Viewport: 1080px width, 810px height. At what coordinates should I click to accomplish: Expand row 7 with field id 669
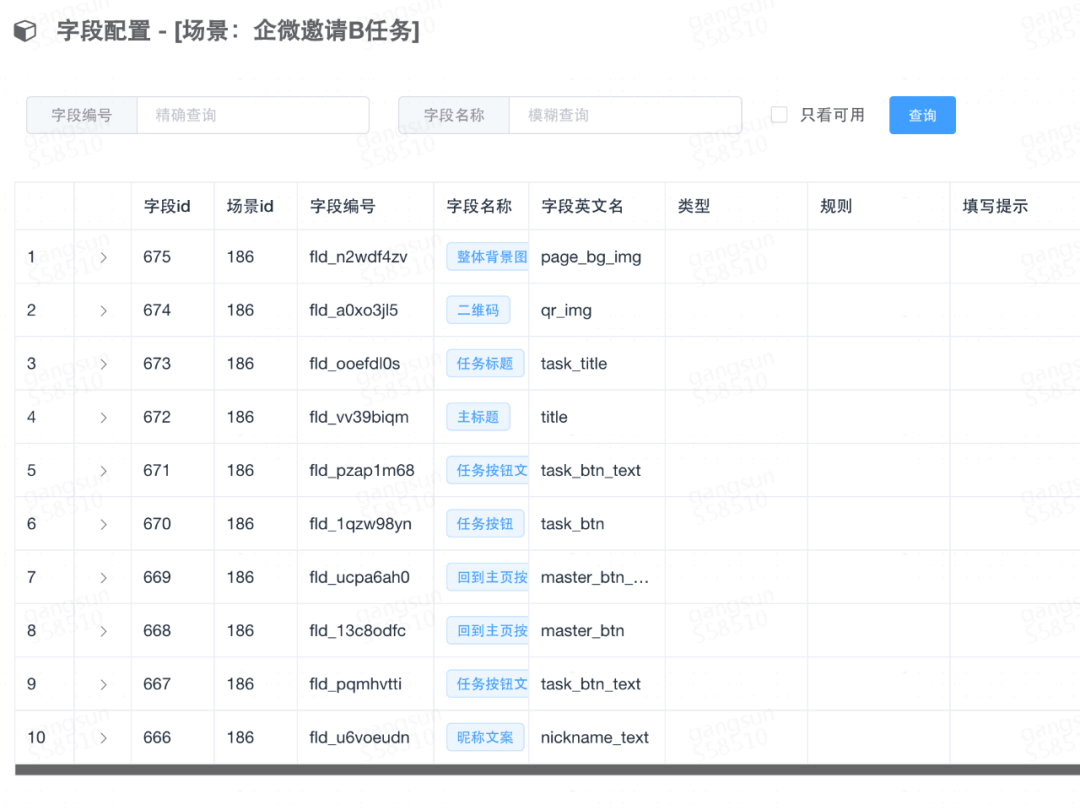click(103, 578)
